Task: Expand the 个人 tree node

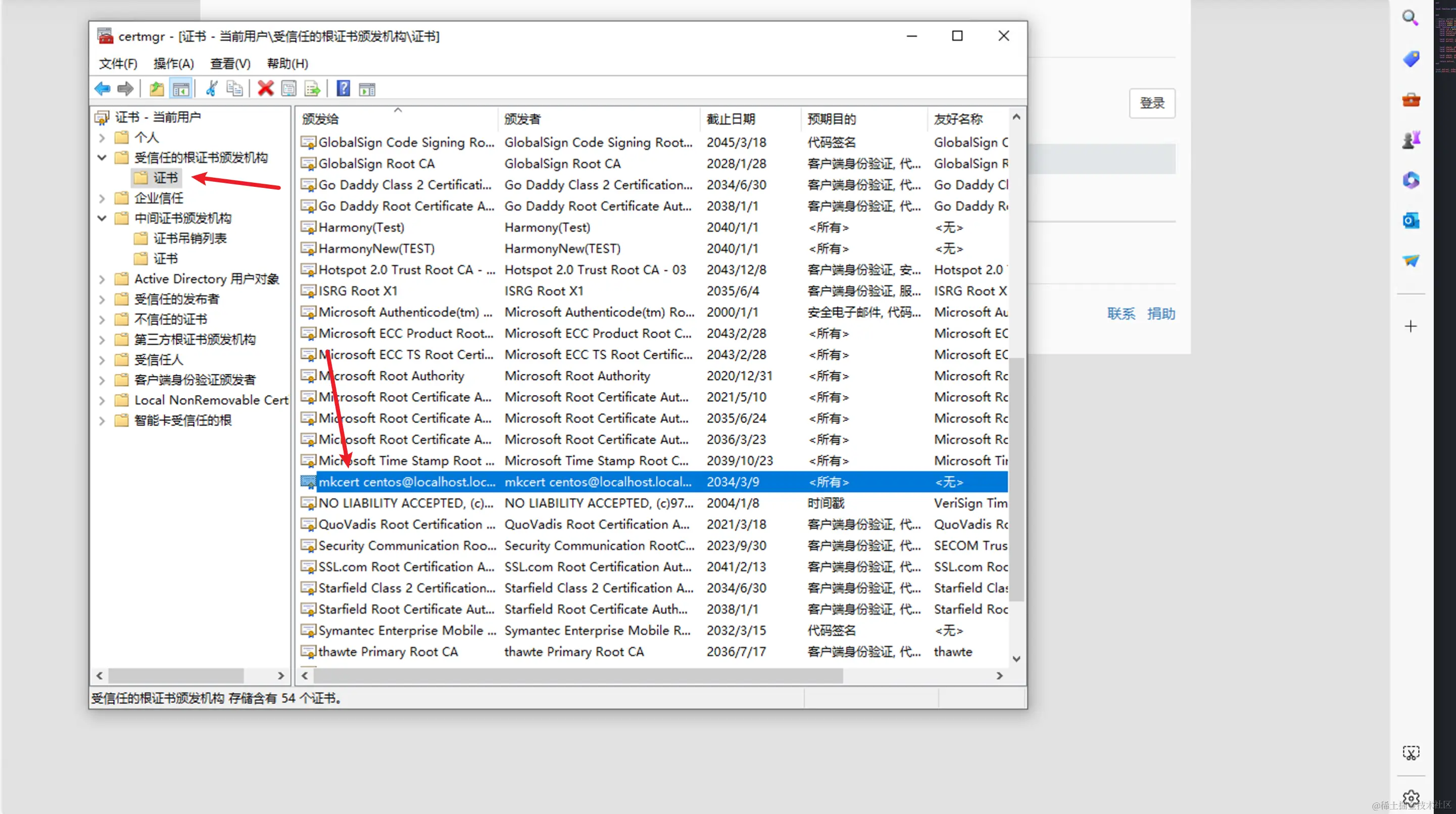Action: (102, 138)
